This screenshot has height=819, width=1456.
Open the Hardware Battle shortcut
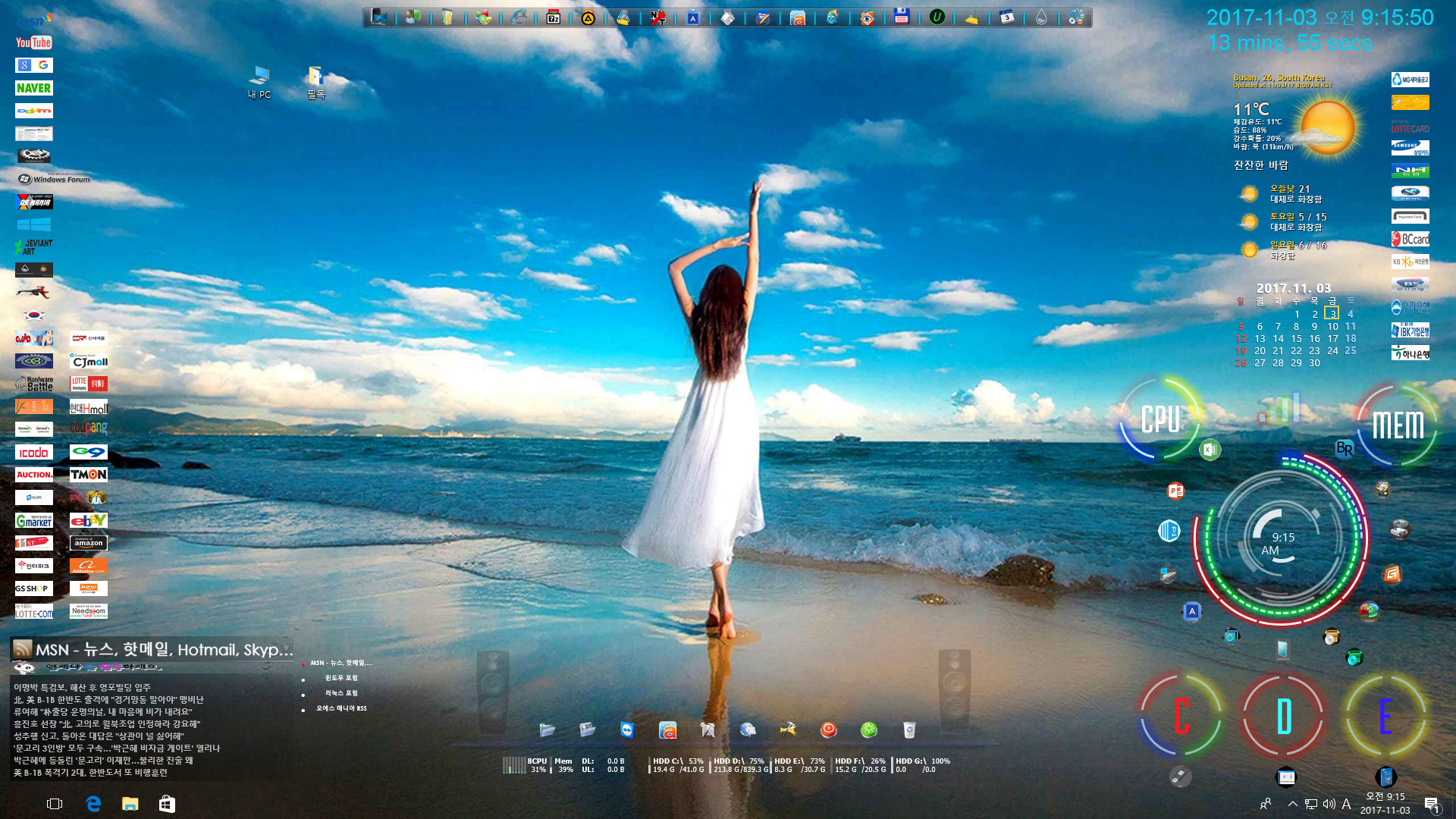click(x=34, y=384)
